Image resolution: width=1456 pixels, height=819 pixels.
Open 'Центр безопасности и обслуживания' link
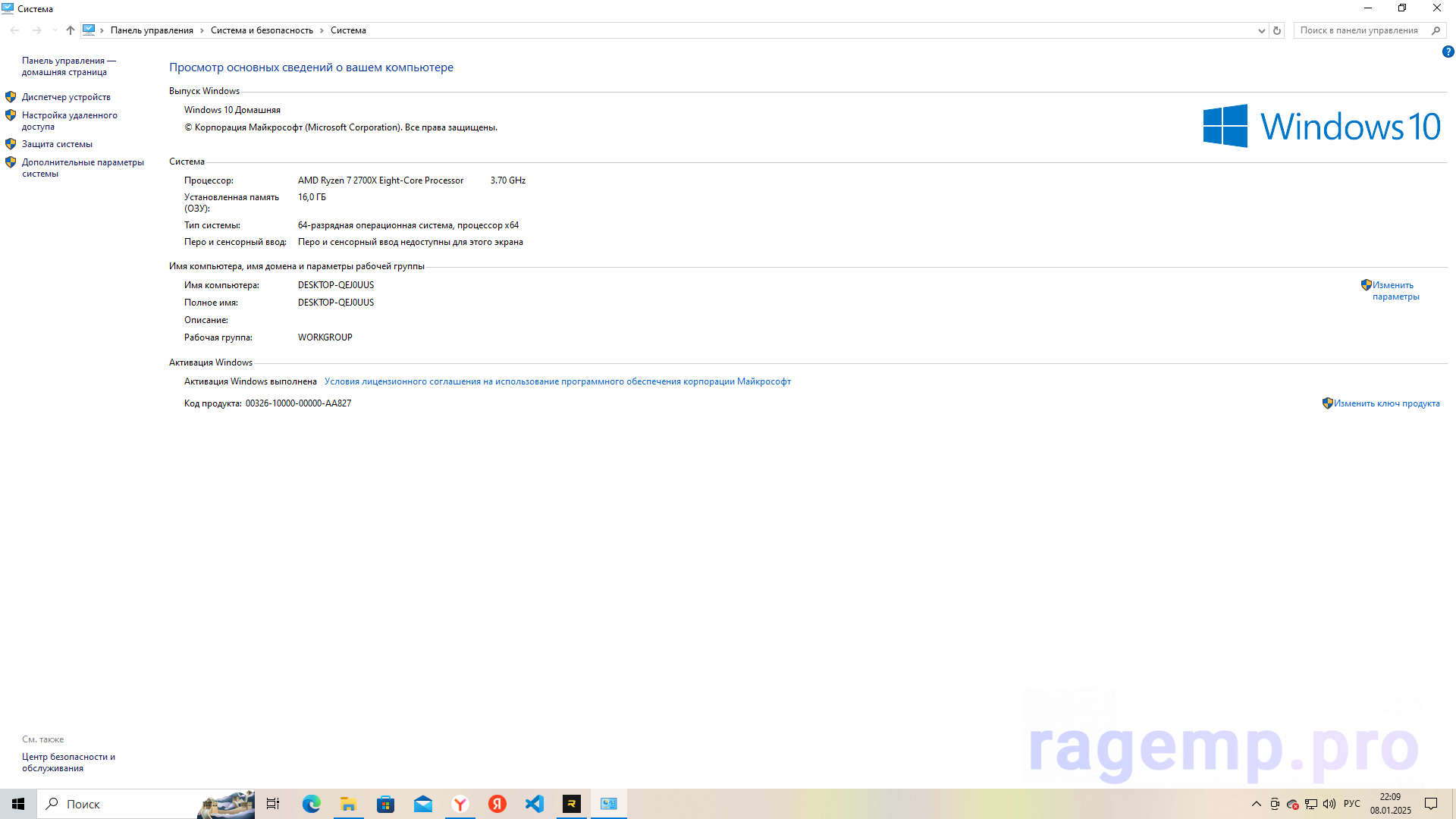pos(68,762)
